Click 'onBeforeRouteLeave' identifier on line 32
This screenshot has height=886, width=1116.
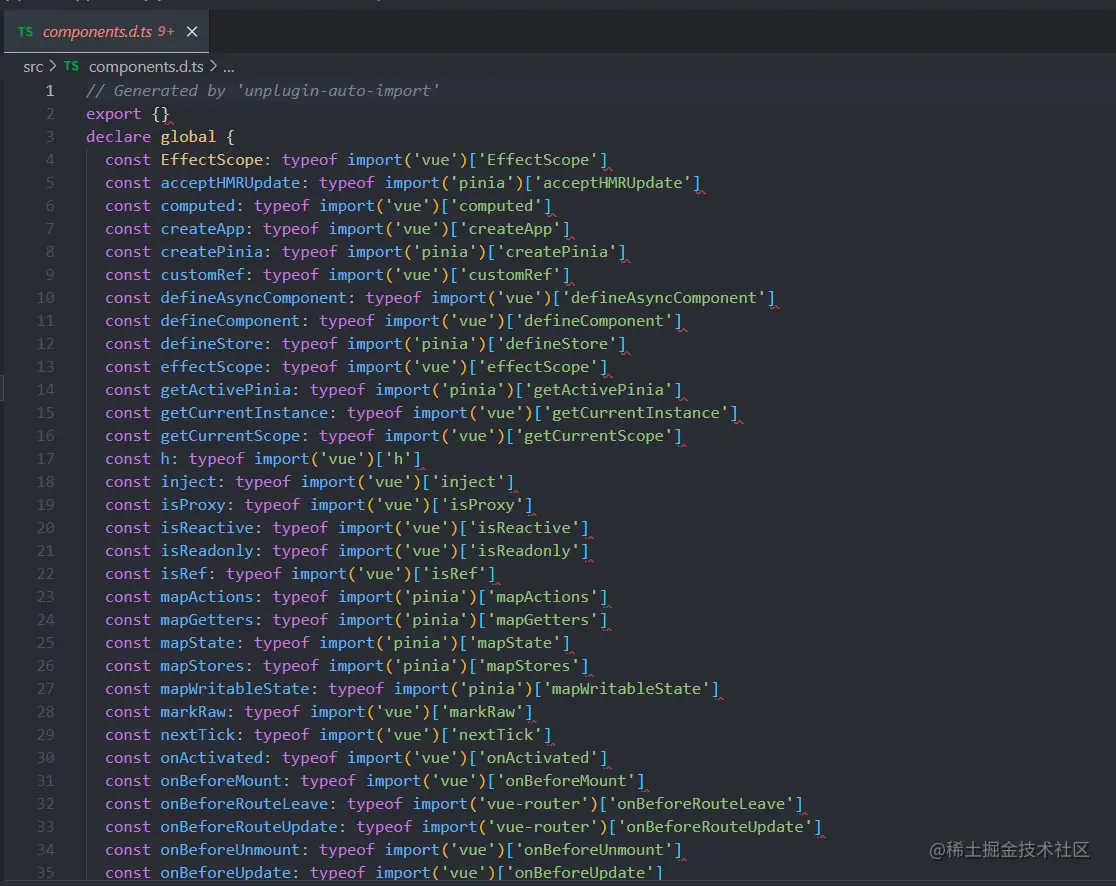(x=244, y=804)
